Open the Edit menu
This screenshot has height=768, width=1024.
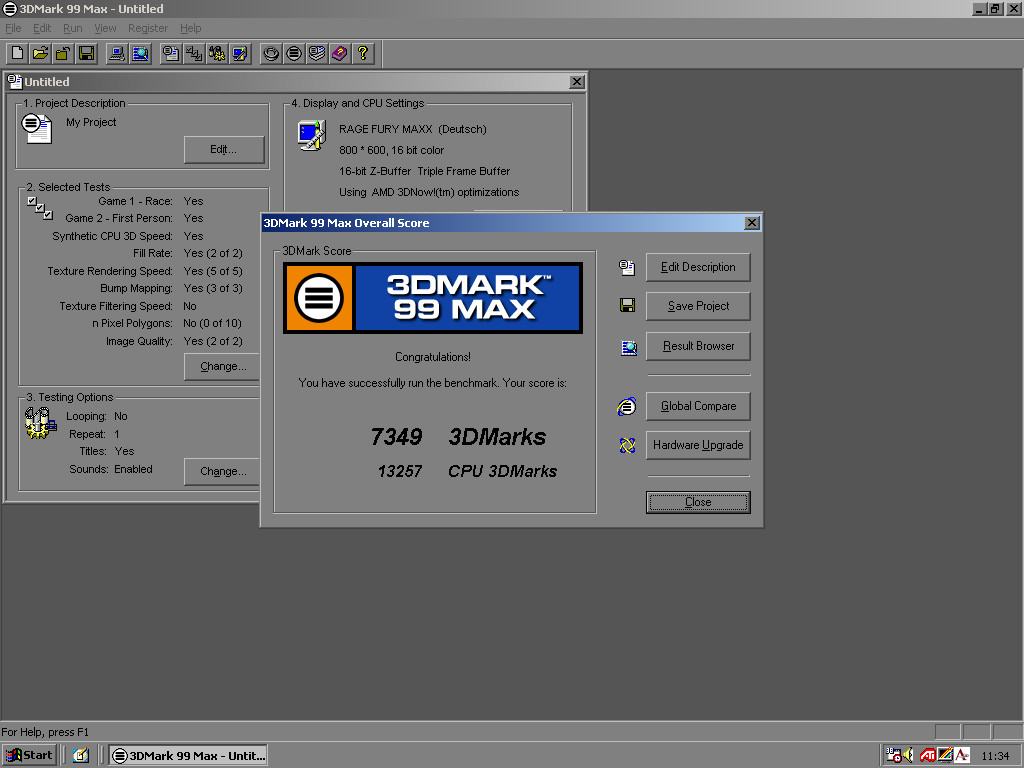tap(42, 28)
